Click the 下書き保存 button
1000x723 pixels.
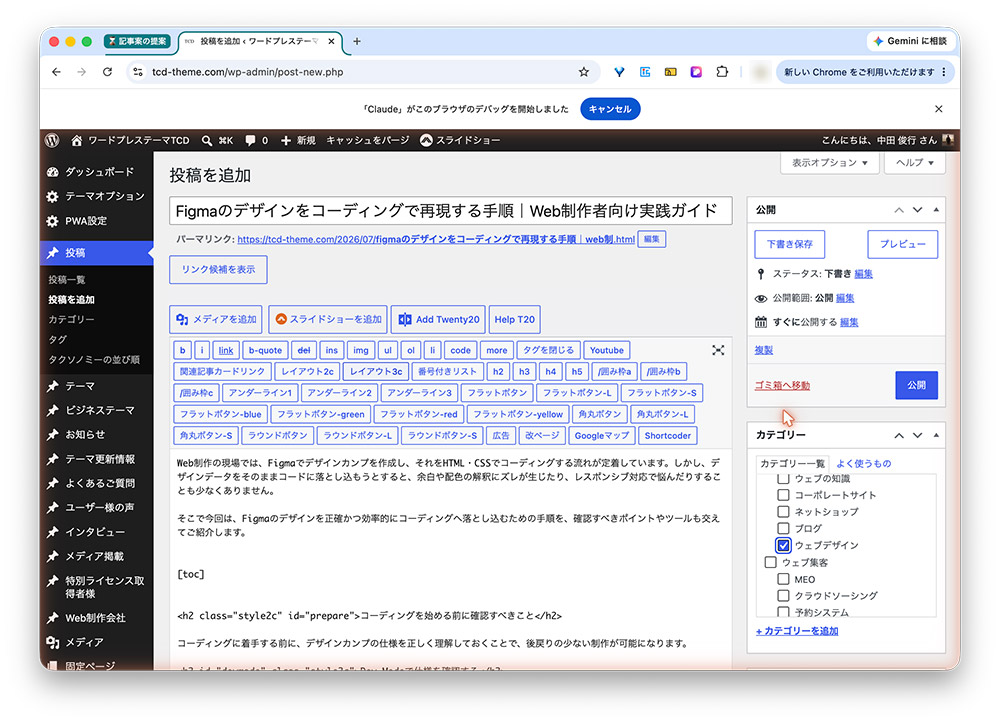coord(790,244)
